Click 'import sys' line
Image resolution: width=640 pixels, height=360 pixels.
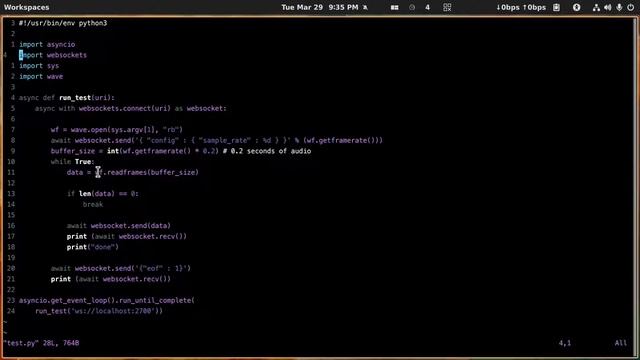39,65
